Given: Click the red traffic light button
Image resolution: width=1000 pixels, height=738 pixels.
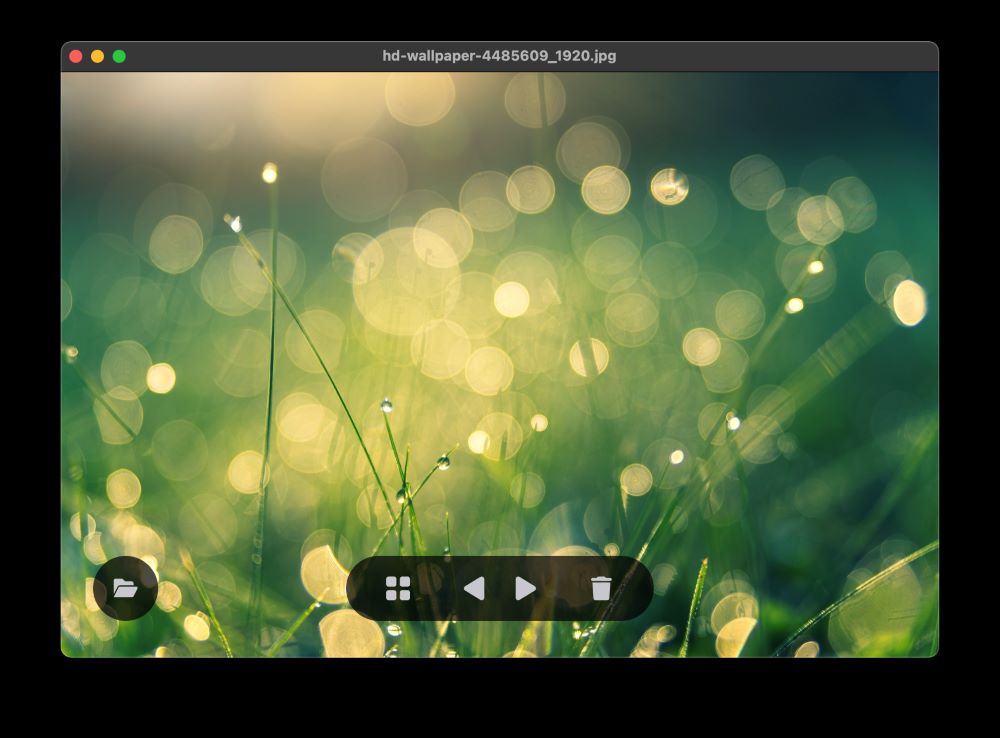Looking at the screenshot, I should [76, 56].
